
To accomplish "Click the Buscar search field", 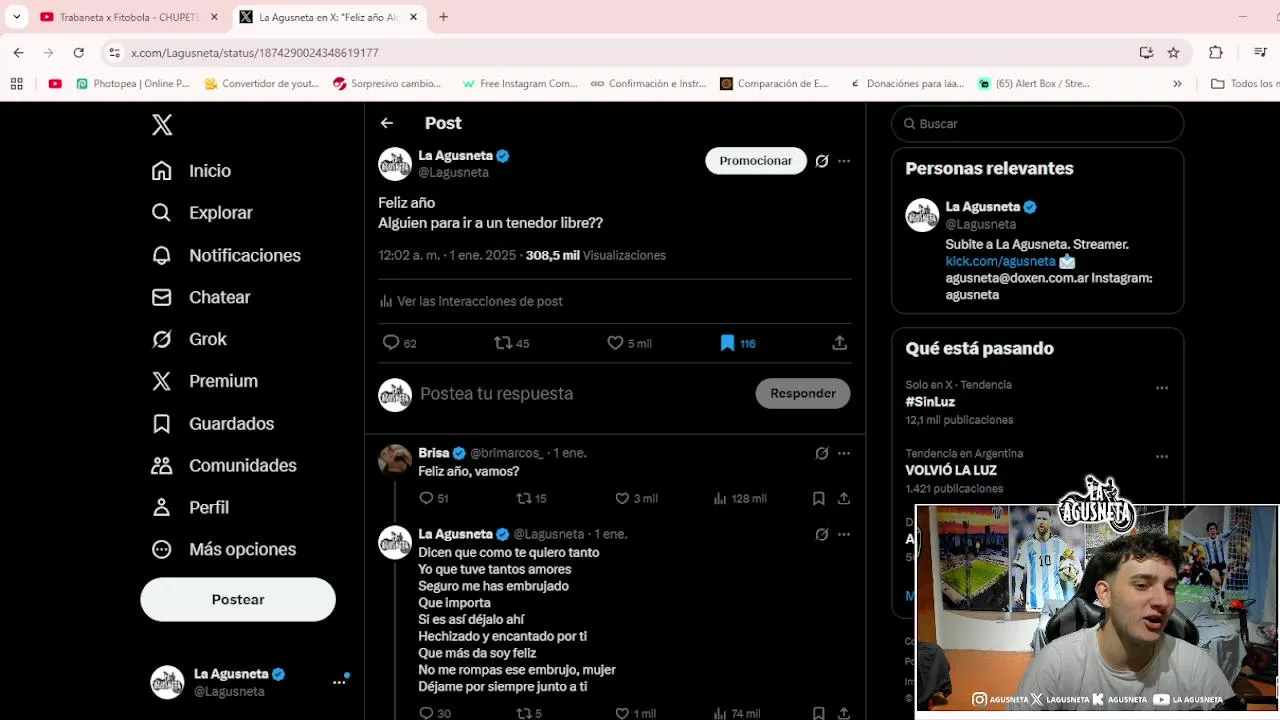I will pyautogui.click(x=1038, y=124).
